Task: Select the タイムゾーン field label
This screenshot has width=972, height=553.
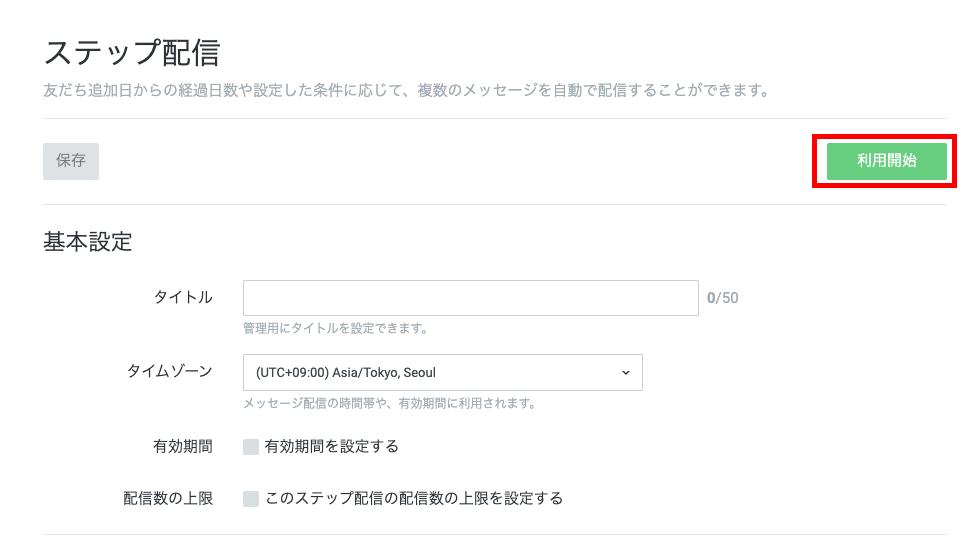Action: tap(170, 371)
